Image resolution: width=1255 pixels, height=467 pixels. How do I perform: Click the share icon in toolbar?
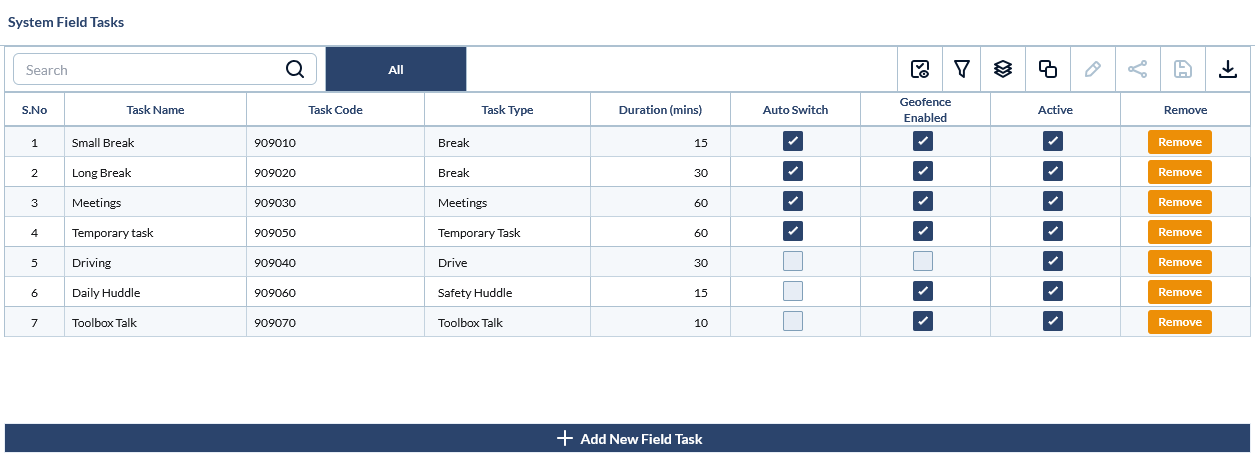click(x=1137, y=69)
